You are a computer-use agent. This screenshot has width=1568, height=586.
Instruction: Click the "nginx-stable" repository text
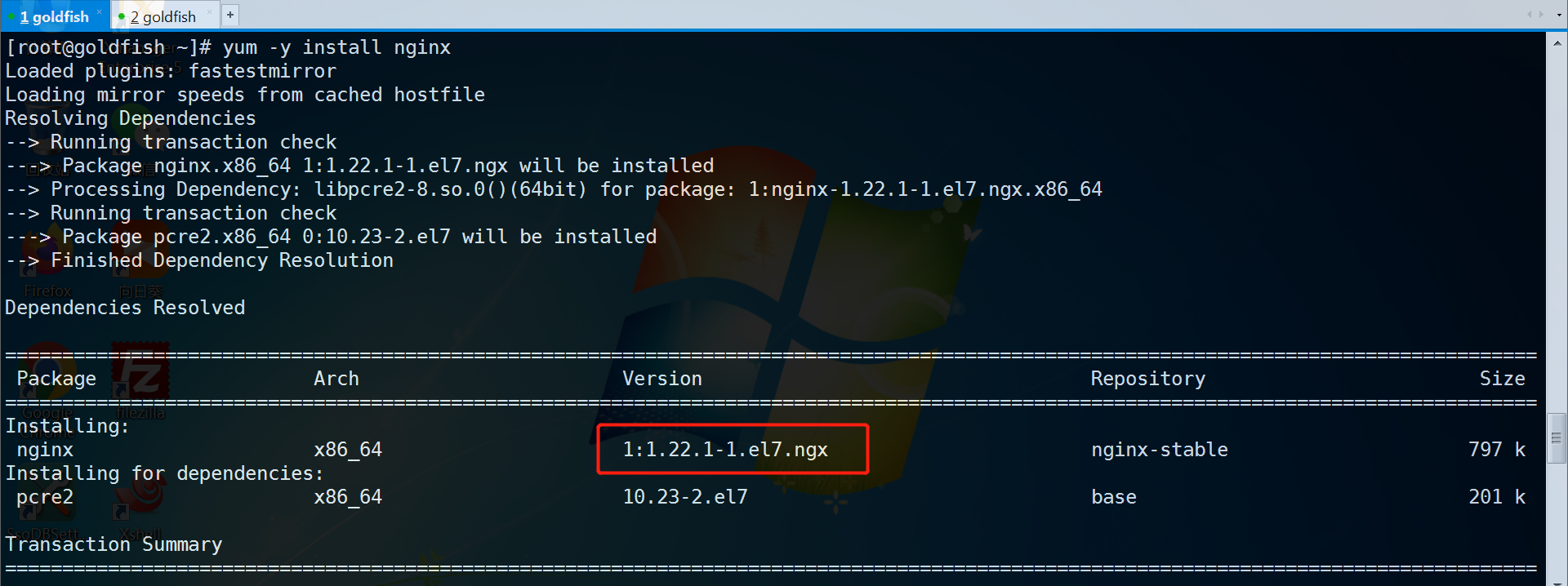pyautogui.click(x=1159, y=450)
